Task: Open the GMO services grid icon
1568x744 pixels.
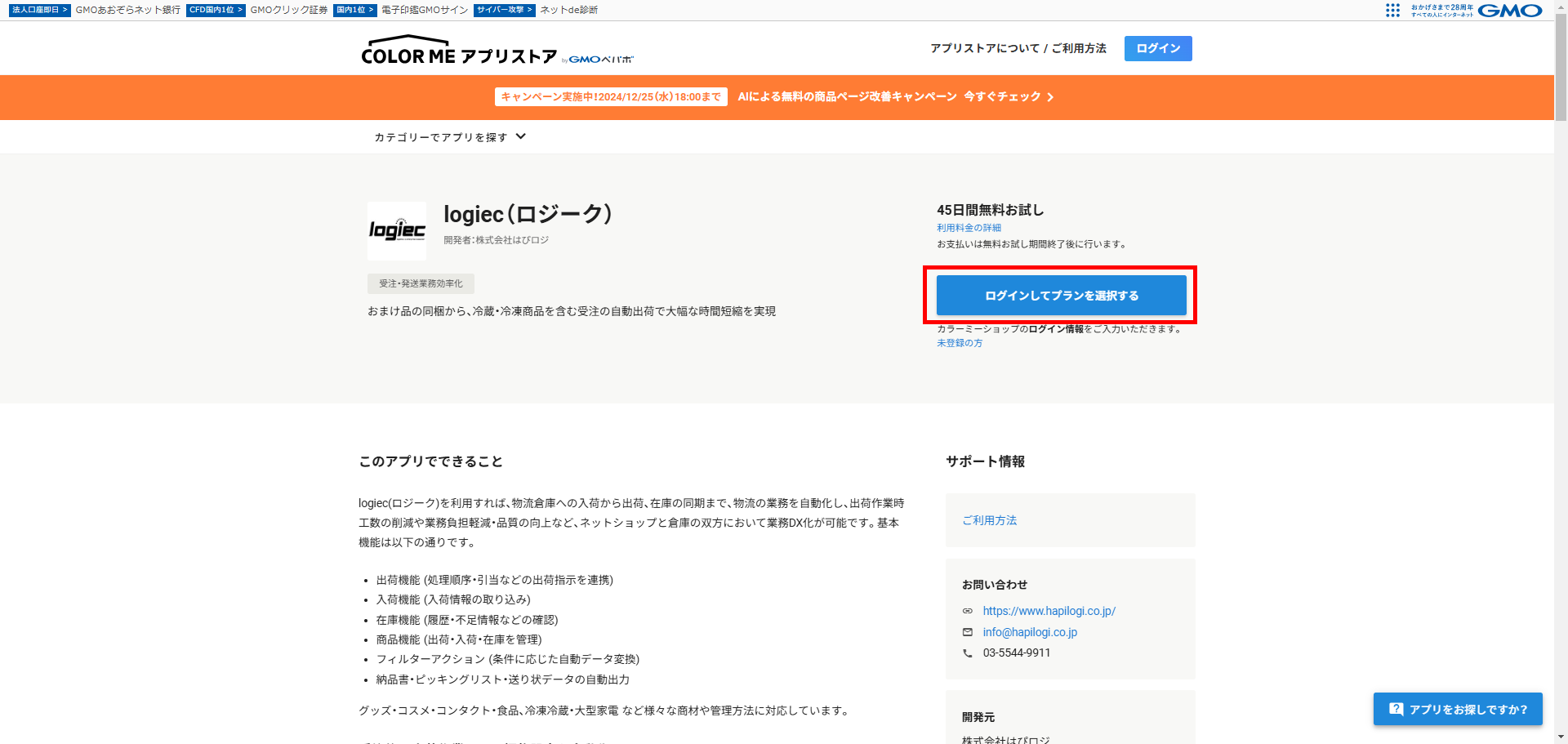Action: (x=1392, y=10)
